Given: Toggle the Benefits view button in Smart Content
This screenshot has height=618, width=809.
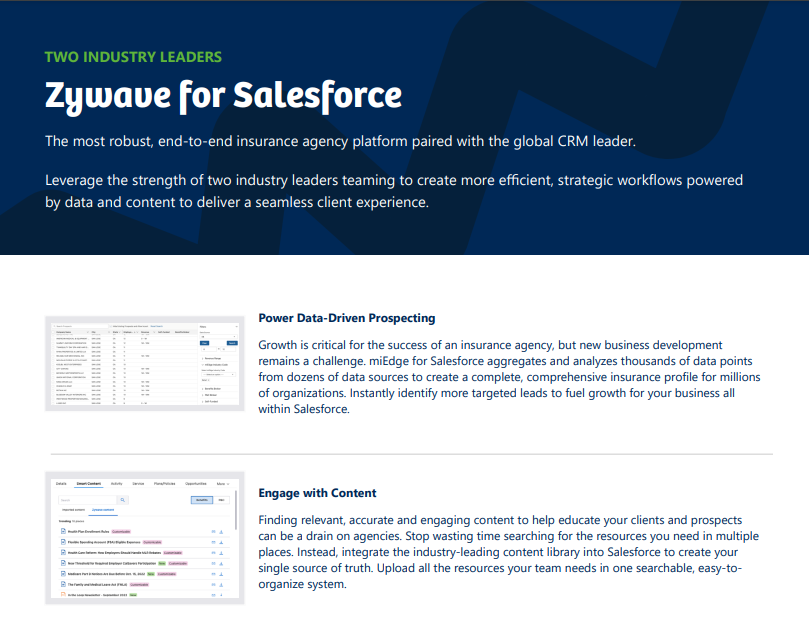Looking at the screenshot, I should point(201,500).
